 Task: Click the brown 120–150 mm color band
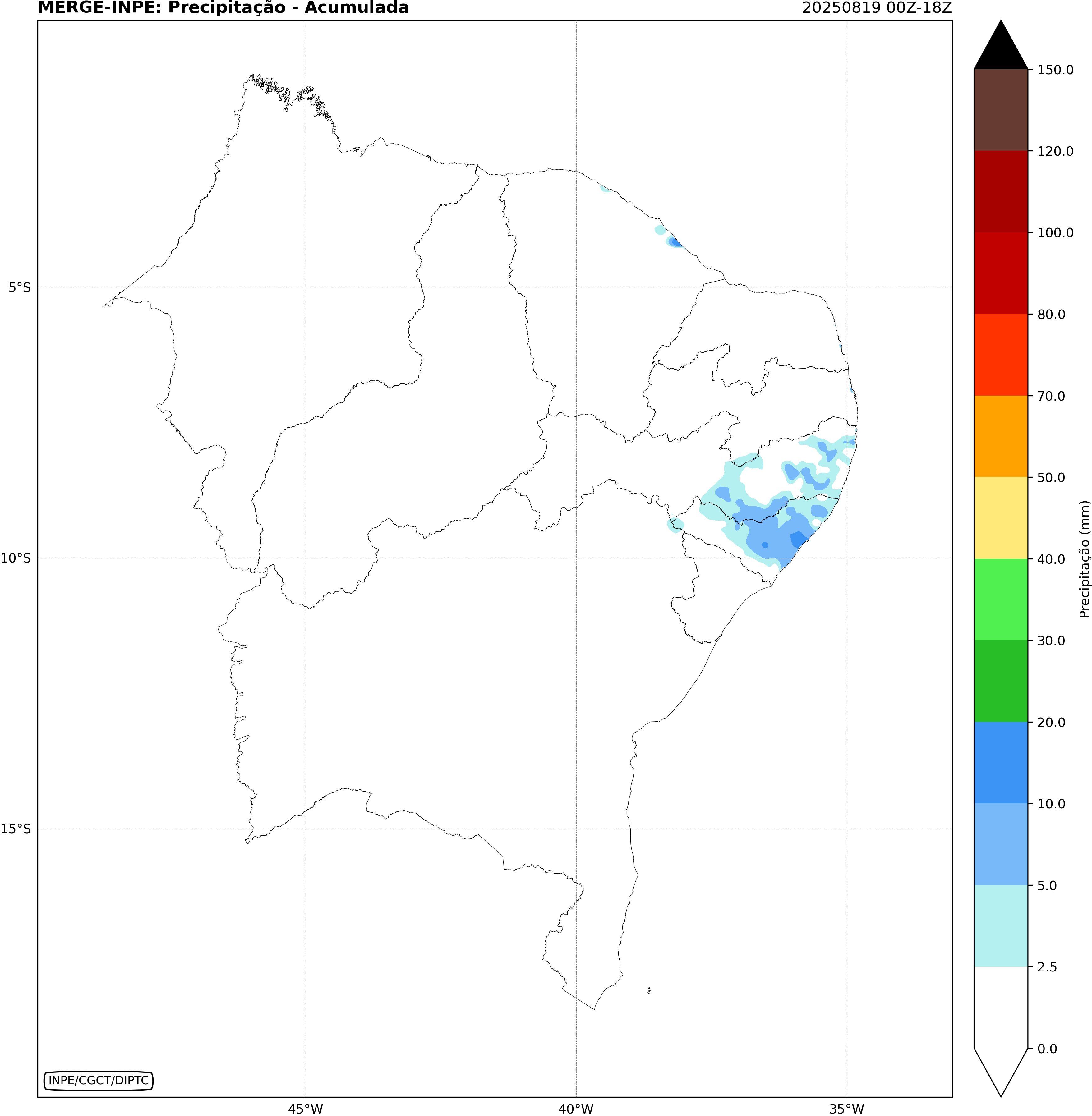coord(1000,110)
